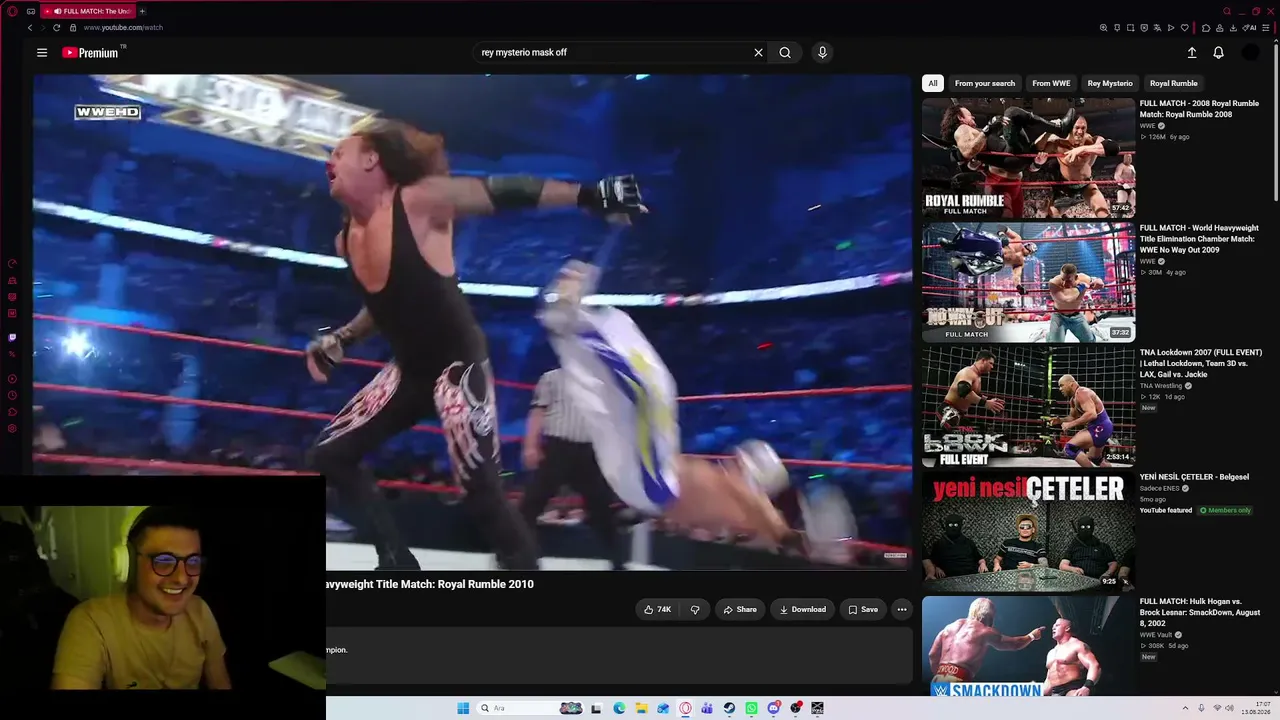The width and height of the screenshot is (1280, 720).
Task: Open the TNA Lockdown 2007 thumbnail
Action: [1028, 407]
